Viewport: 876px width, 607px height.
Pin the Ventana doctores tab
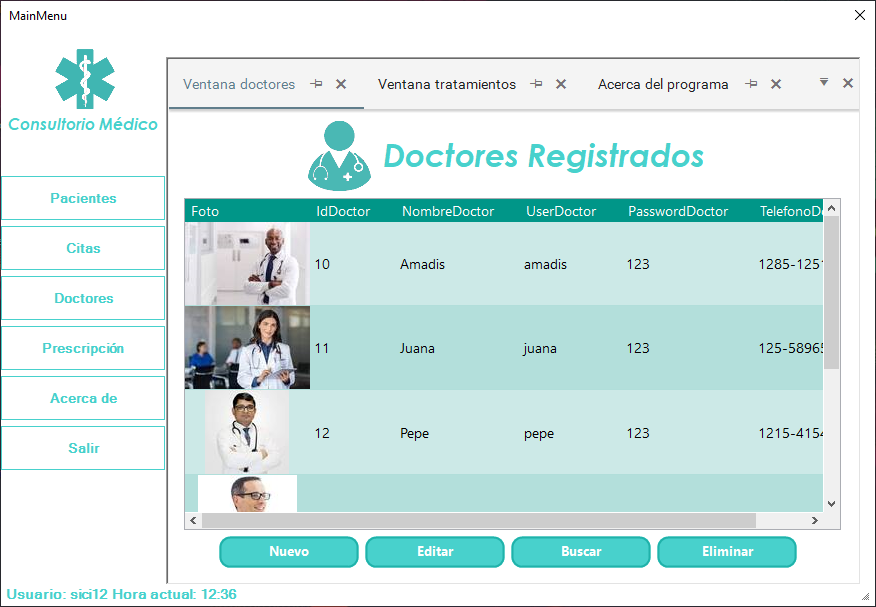coord(317,84)
